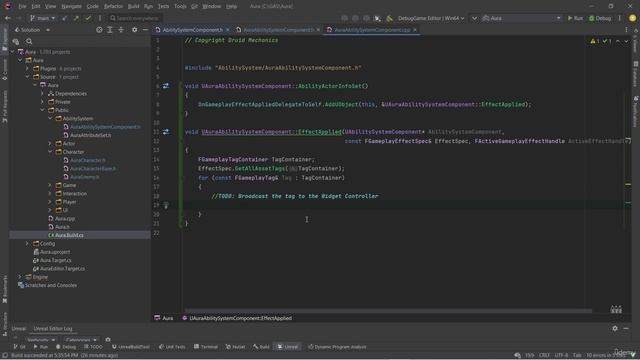
Task: Click the Commit checkmark icon
Action: [88, 18]
